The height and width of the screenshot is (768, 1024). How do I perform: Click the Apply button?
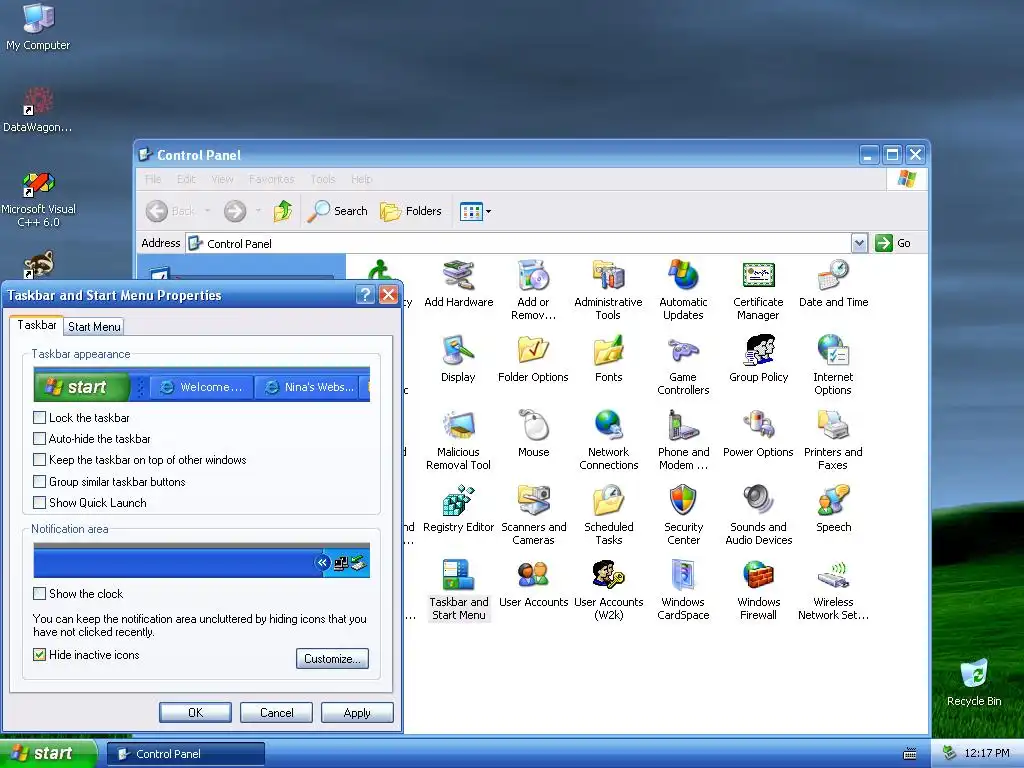(357, 712)
